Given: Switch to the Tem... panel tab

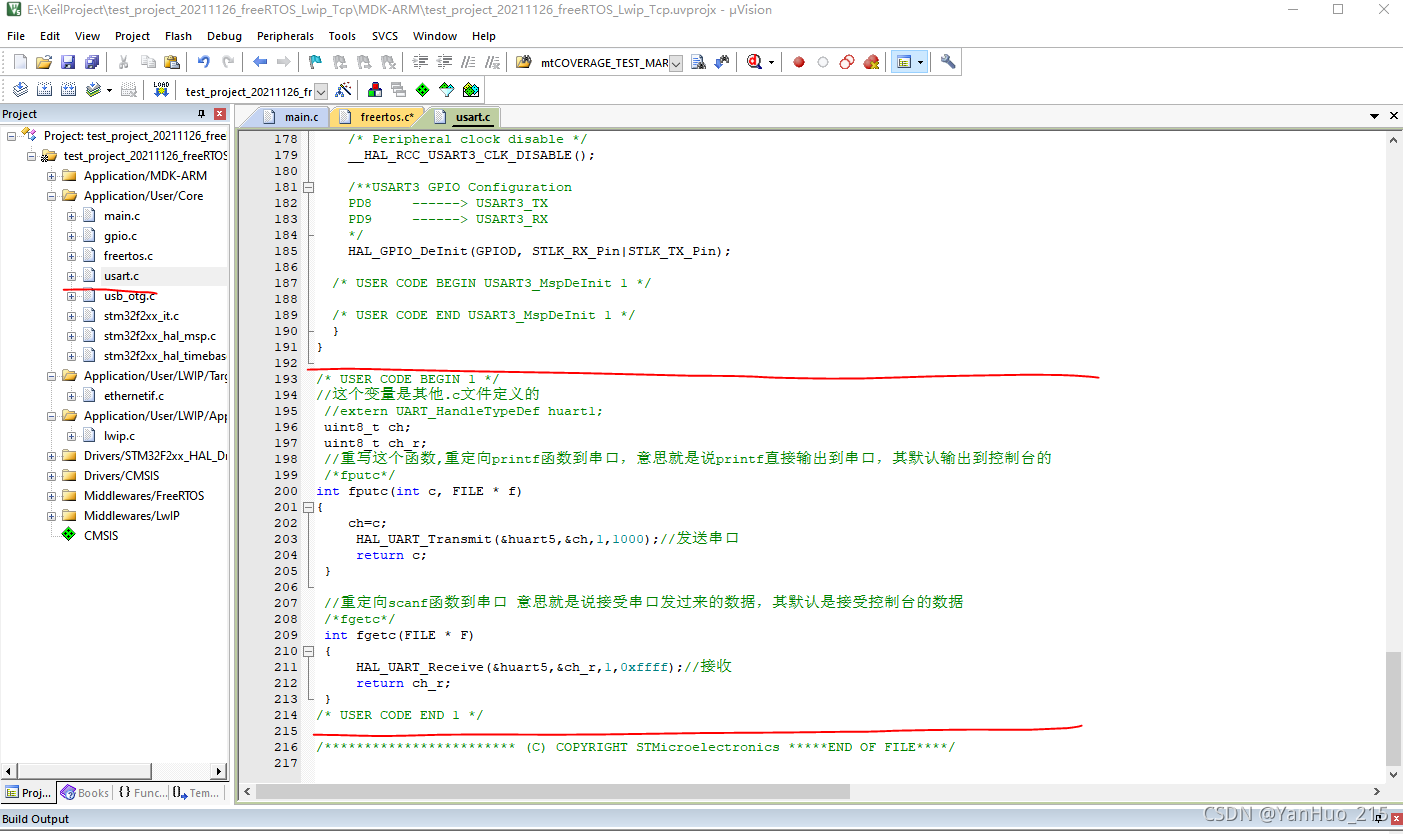Looking at the screenshot, I should pyautogui.click(x=196, y=793).
